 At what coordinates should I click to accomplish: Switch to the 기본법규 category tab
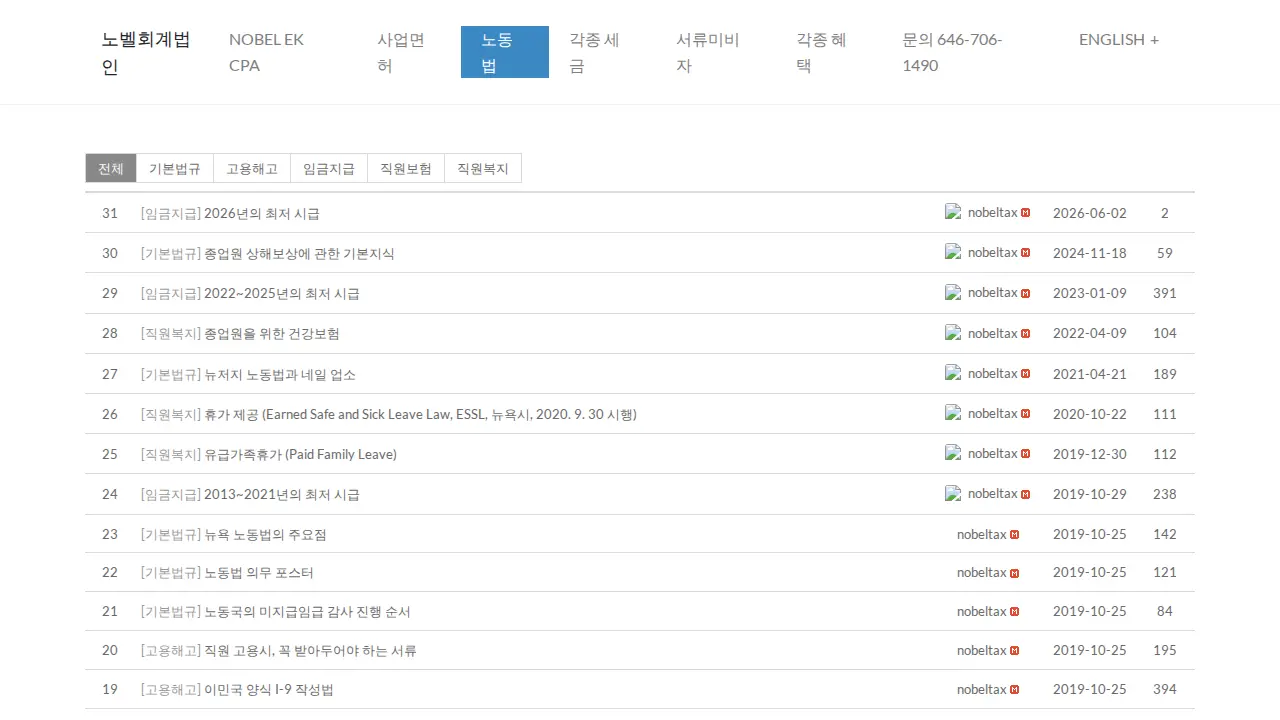175,169
